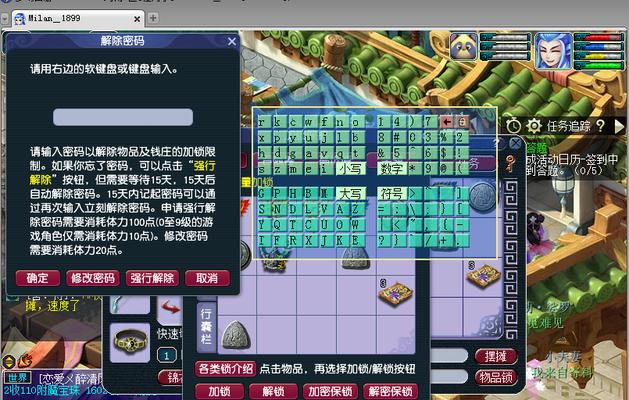
Task: Click the '#' symbol key on soft keyboard
Action: 397,137
